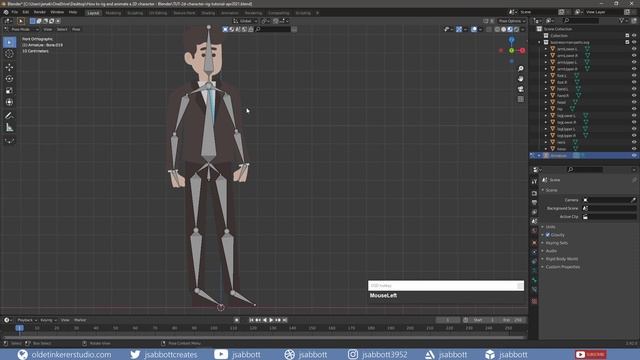This screenshot has height=360, width=640.
Task: Click the pan hand viewport icon
Action: 520,79
